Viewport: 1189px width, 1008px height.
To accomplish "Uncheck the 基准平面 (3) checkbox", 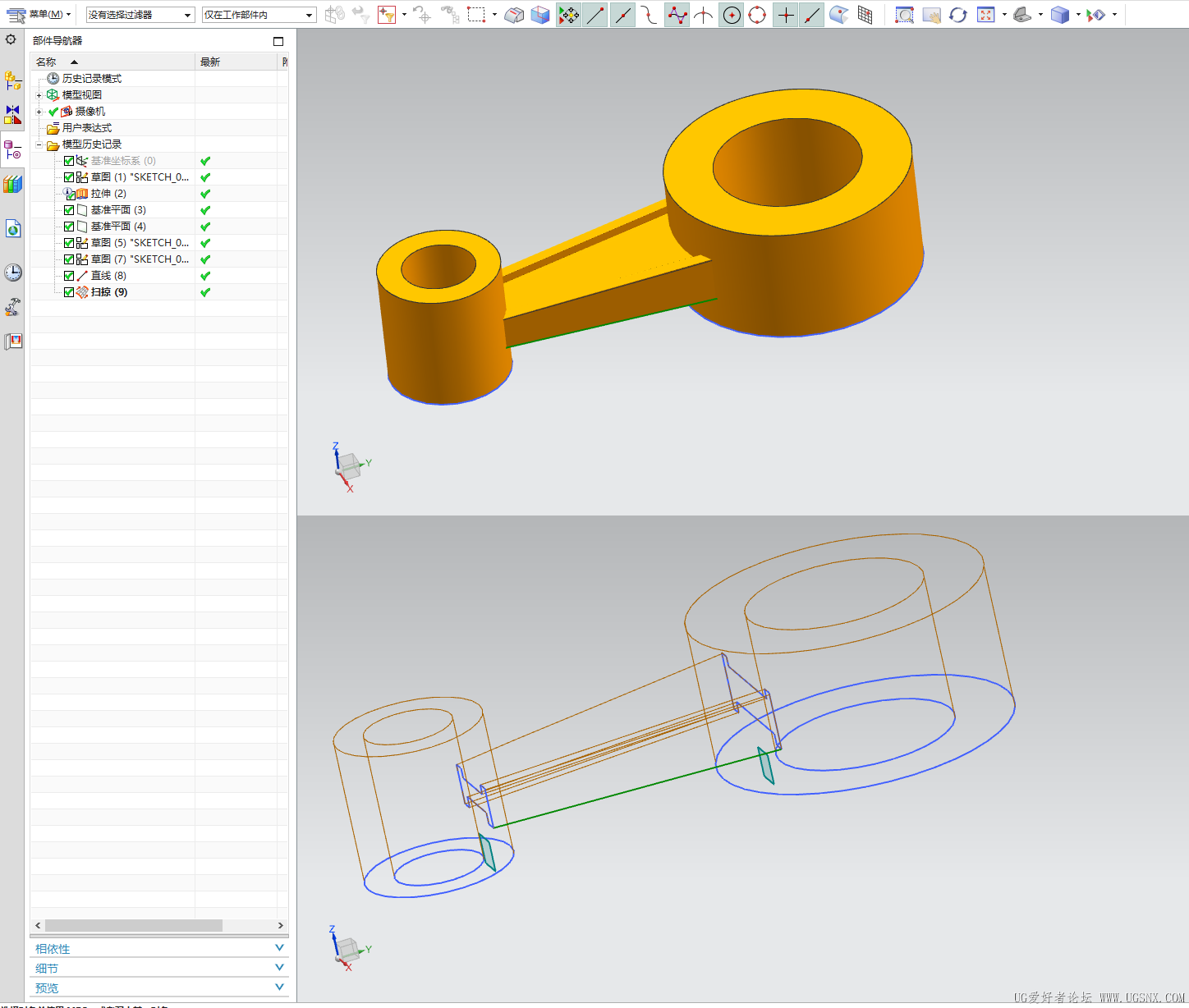I will (69, 210).
